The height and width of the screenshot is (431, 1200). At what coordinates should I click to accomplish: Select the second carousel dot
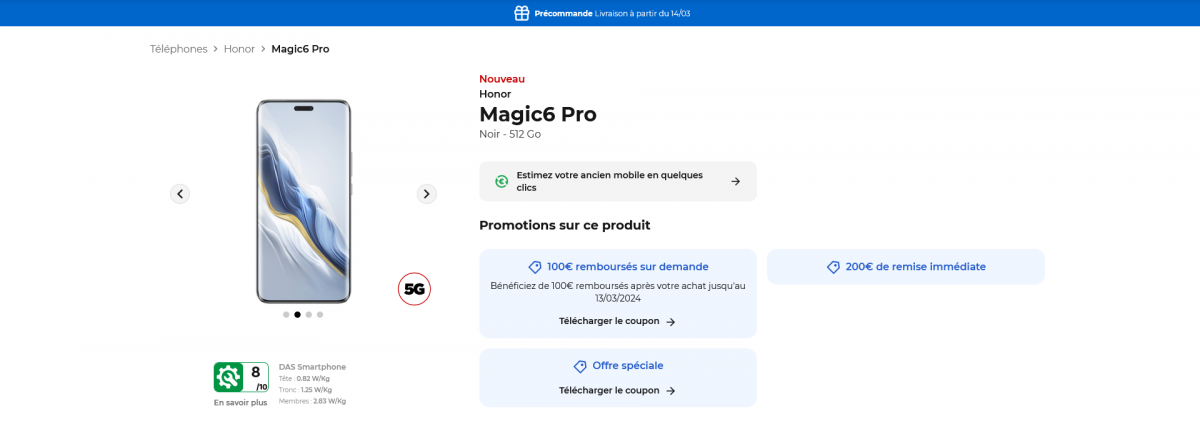(x=297, y=314)
